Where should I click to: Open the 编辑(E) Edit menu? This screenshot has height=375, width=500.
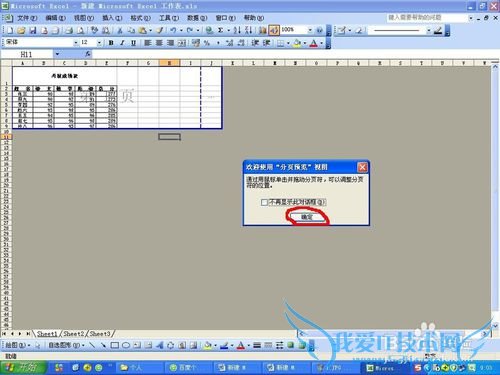(55, 18)
